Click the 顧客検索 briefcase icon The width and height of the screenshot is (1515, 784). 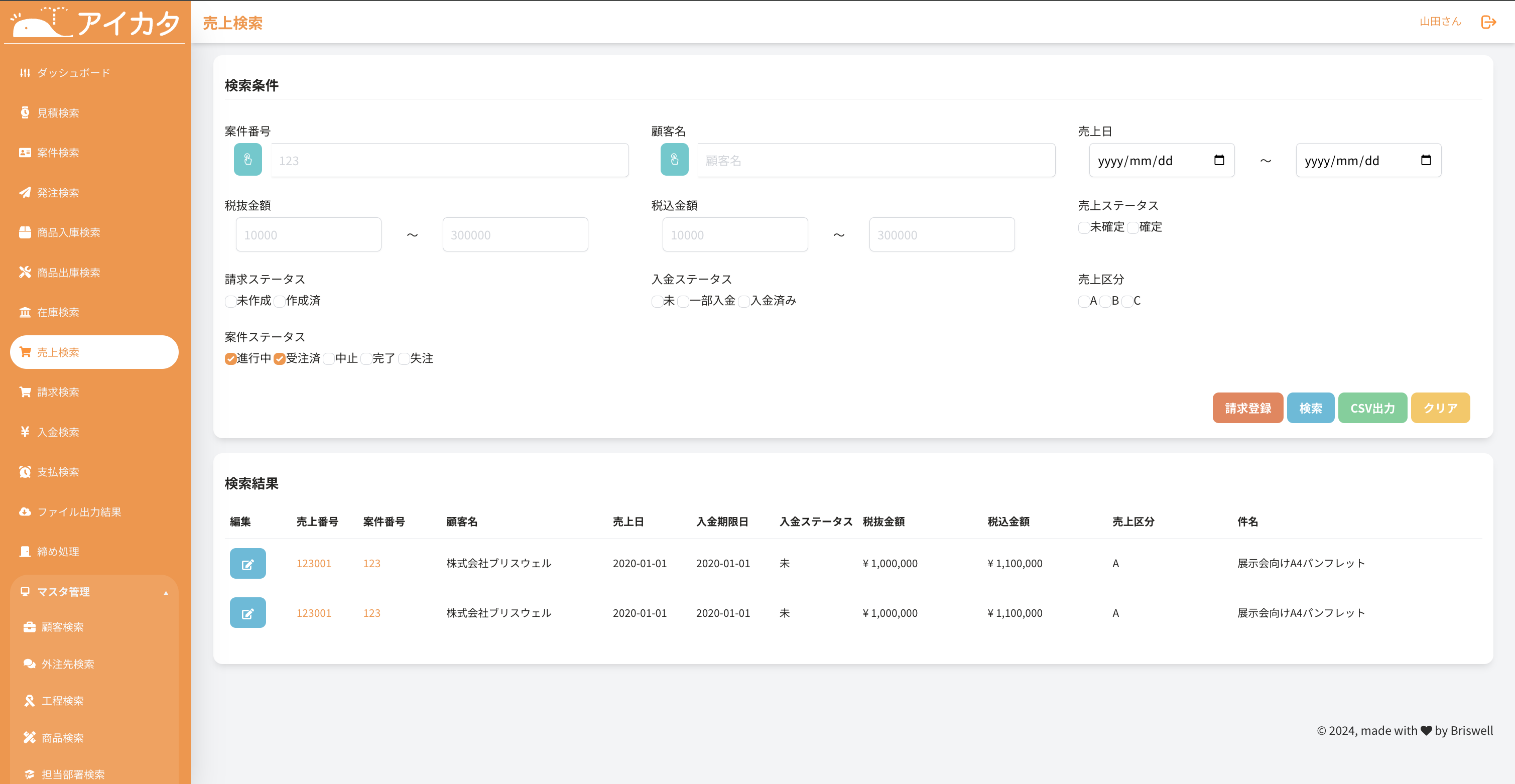[x=30, y=627]
